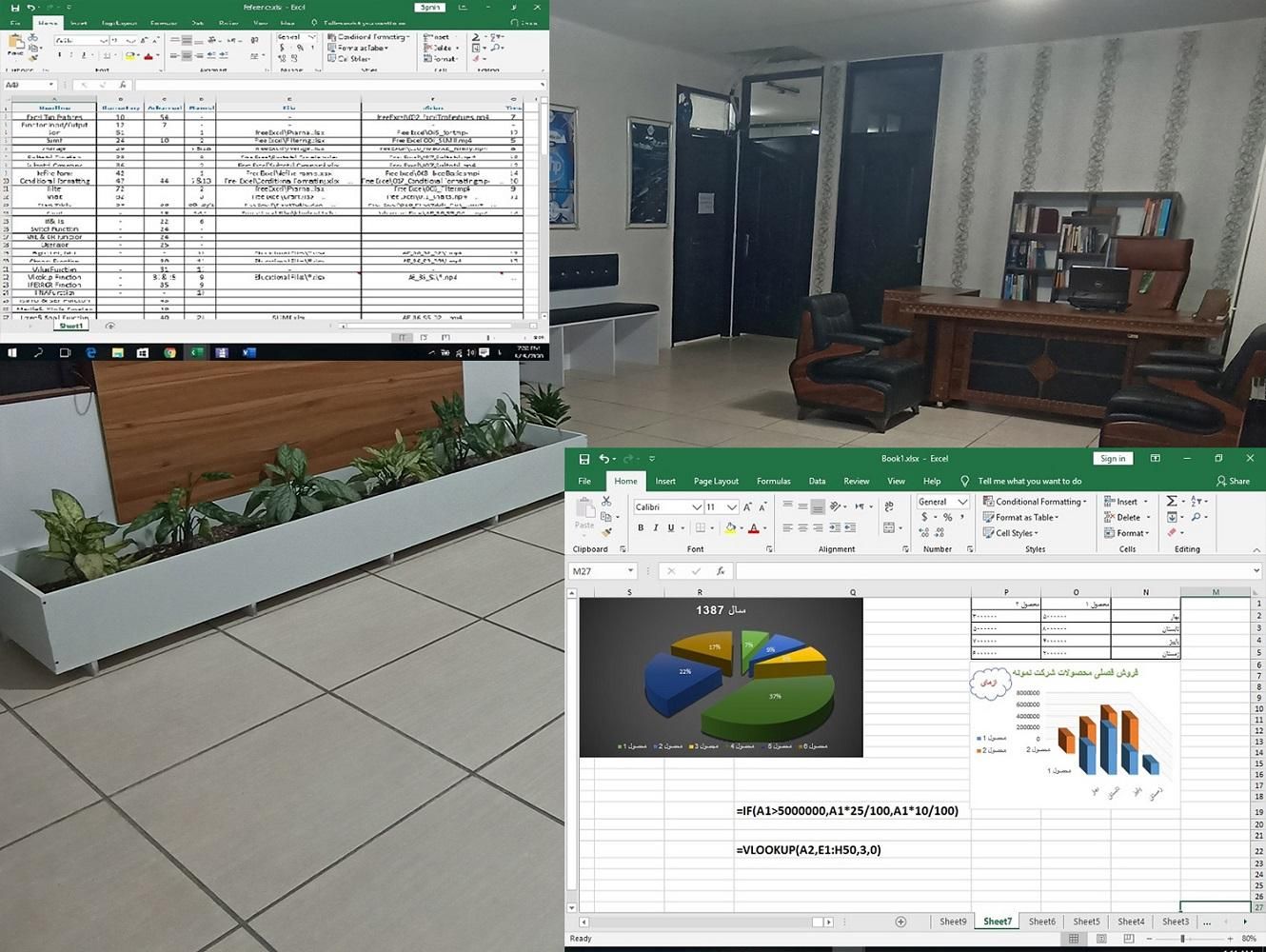This screenshot has height=952, width=1266.
Task: Click Comma Style in Book1.xlsx Number group
Action: tap(961, 518)
